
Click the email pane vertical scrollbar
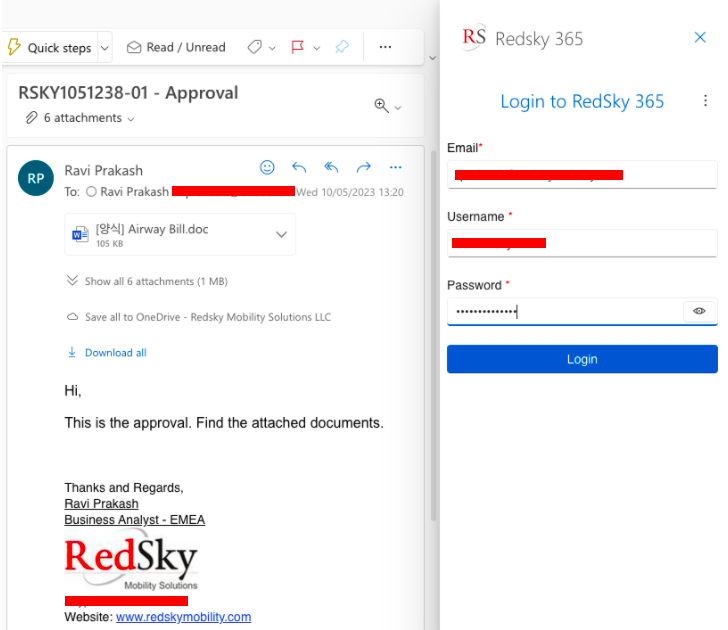tap(433, 334)
